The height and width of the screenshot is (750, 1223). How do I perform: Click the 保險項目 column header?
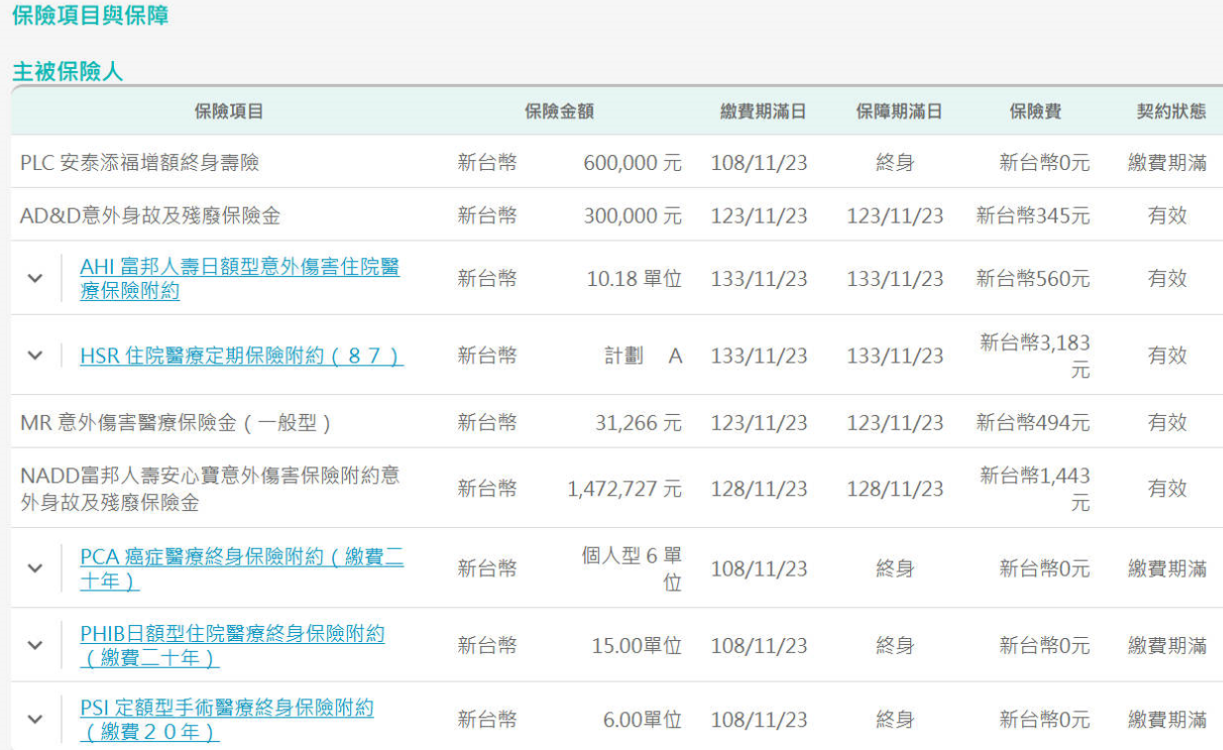229,111
